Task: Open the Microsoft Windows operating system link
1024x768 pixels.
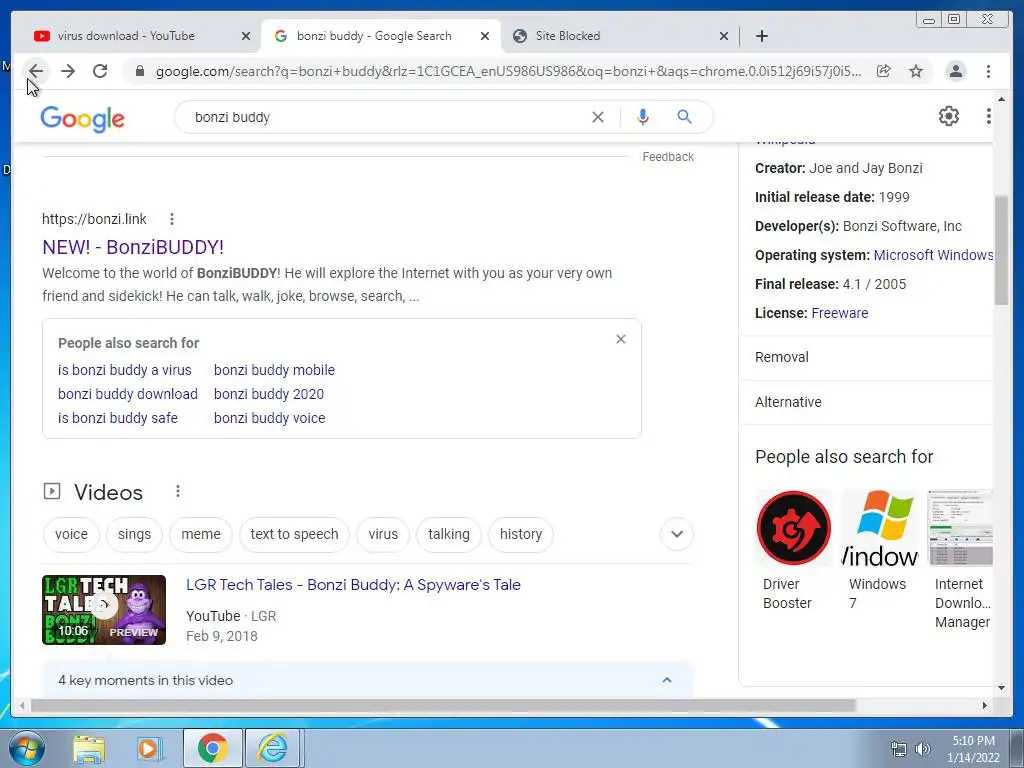Action: [x=933, y=255]
